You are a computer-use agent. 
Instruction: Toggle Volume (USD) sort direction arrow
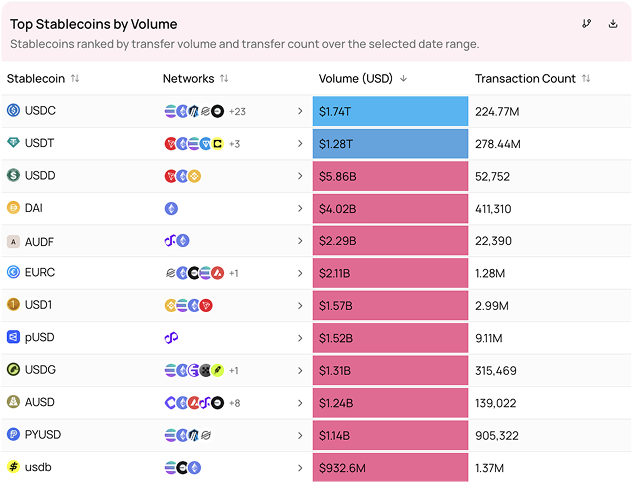tap(403, 79)
